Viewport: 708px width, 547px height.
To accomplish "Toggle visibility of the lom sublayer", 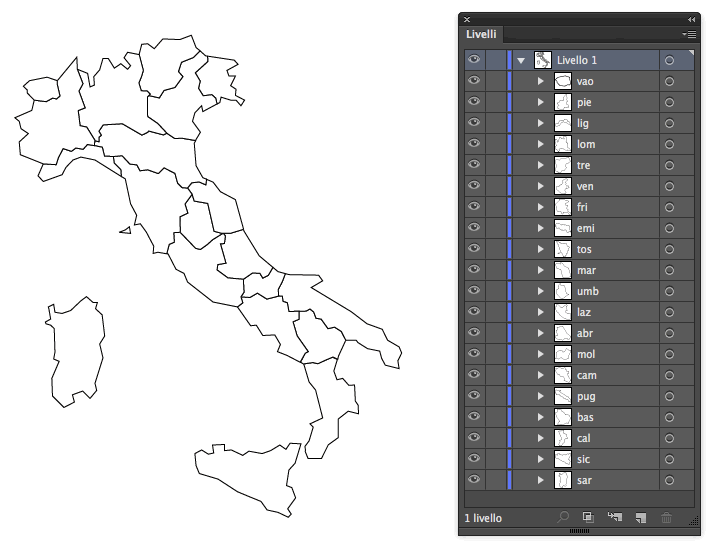I will point(474,144).
